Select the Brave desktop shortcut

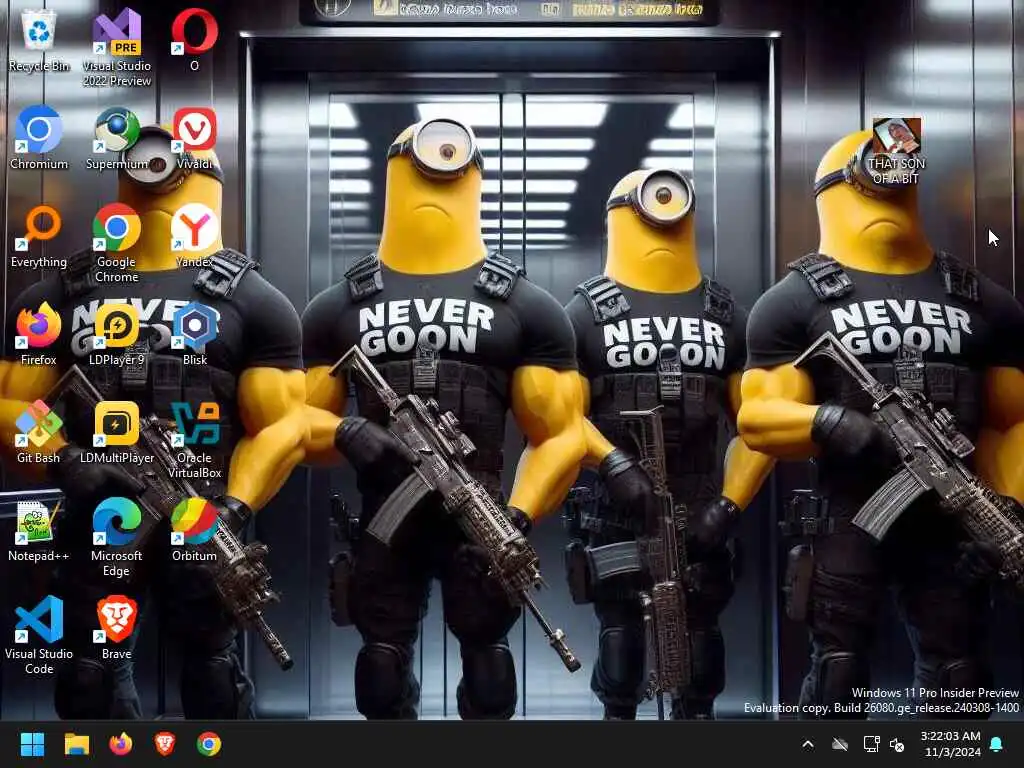click(116, 628)
